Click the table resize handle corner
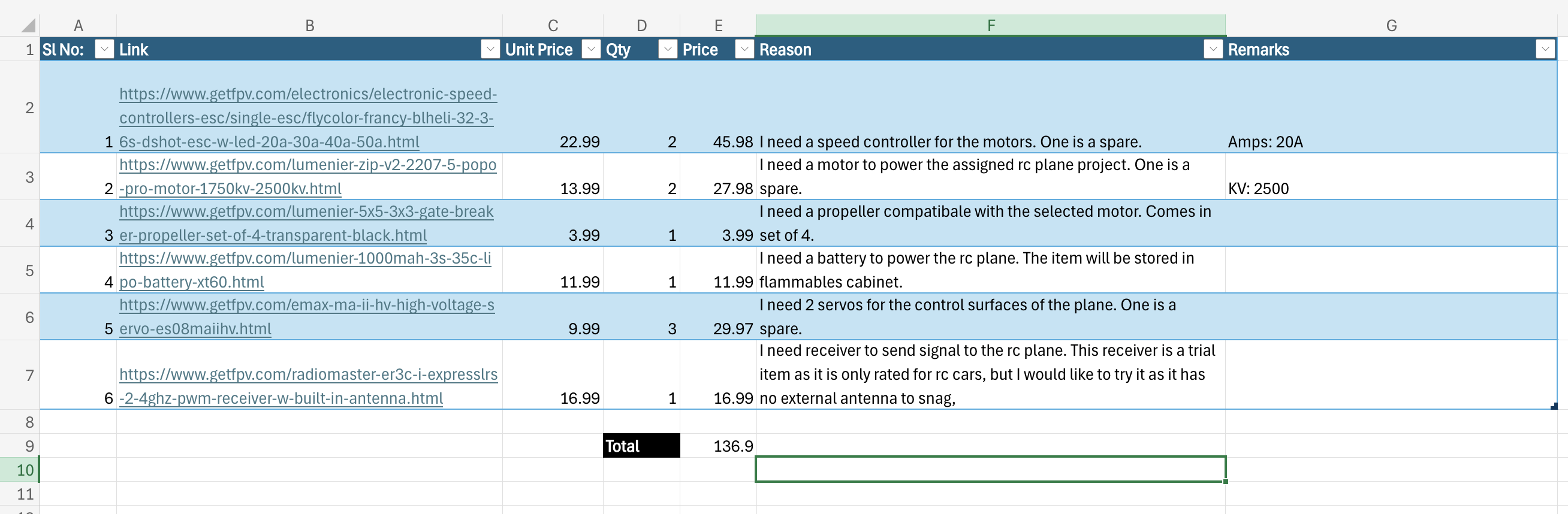 click(1554, 406)
